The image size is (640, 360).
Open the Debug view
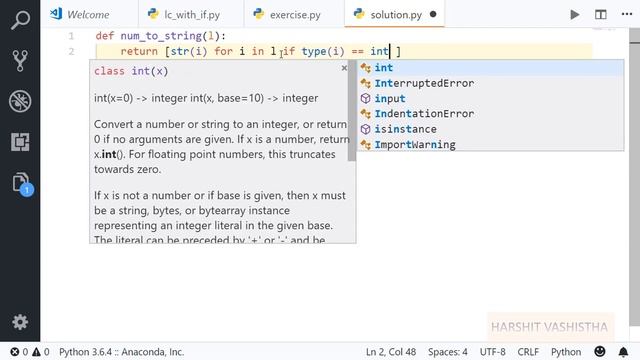(20, 101)
